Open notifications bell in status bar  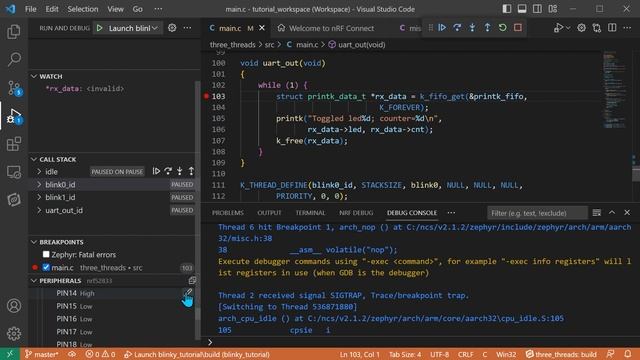pos(628,354)
